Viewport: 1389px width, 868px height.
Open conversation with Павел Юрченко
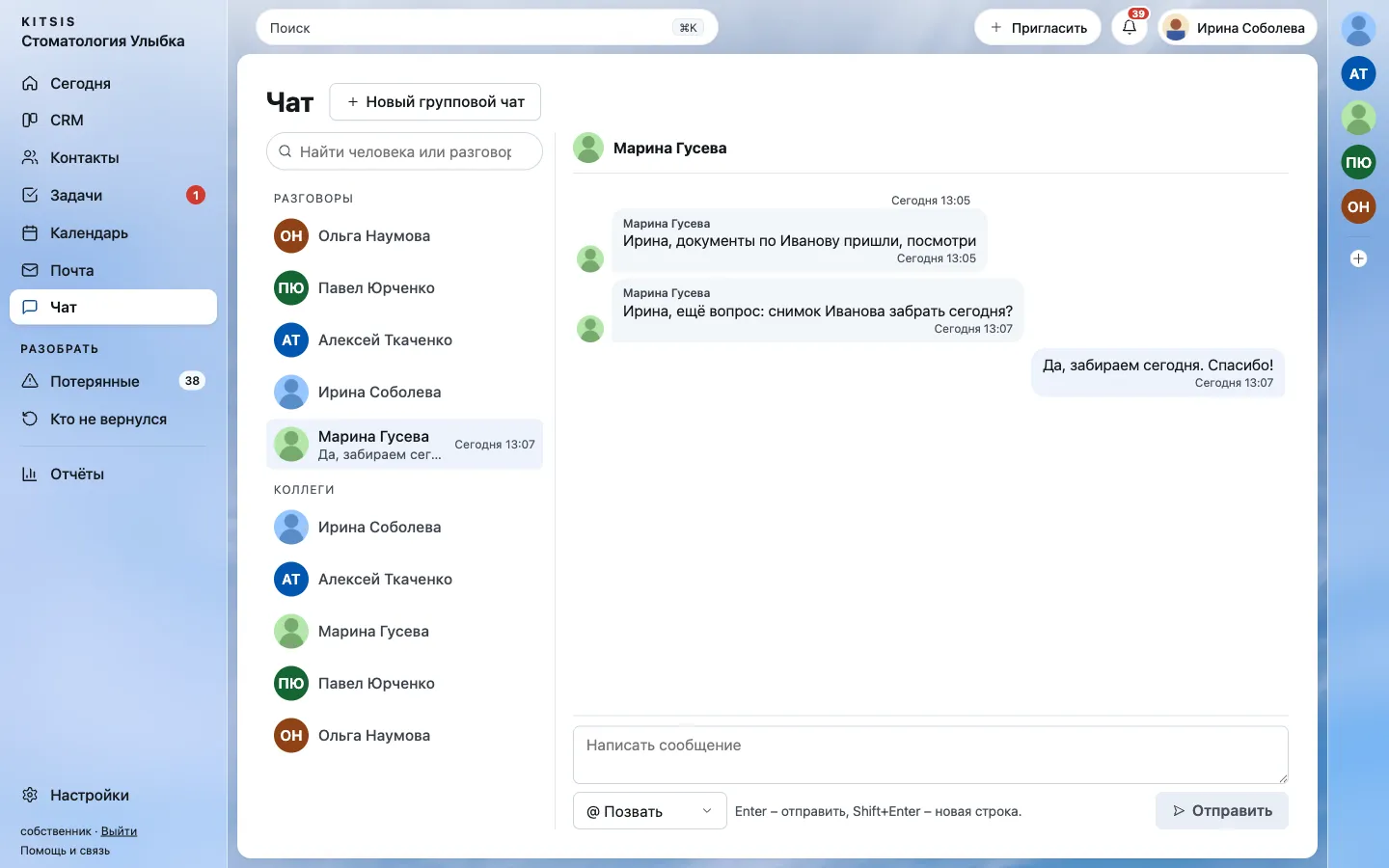coord(404,287)
